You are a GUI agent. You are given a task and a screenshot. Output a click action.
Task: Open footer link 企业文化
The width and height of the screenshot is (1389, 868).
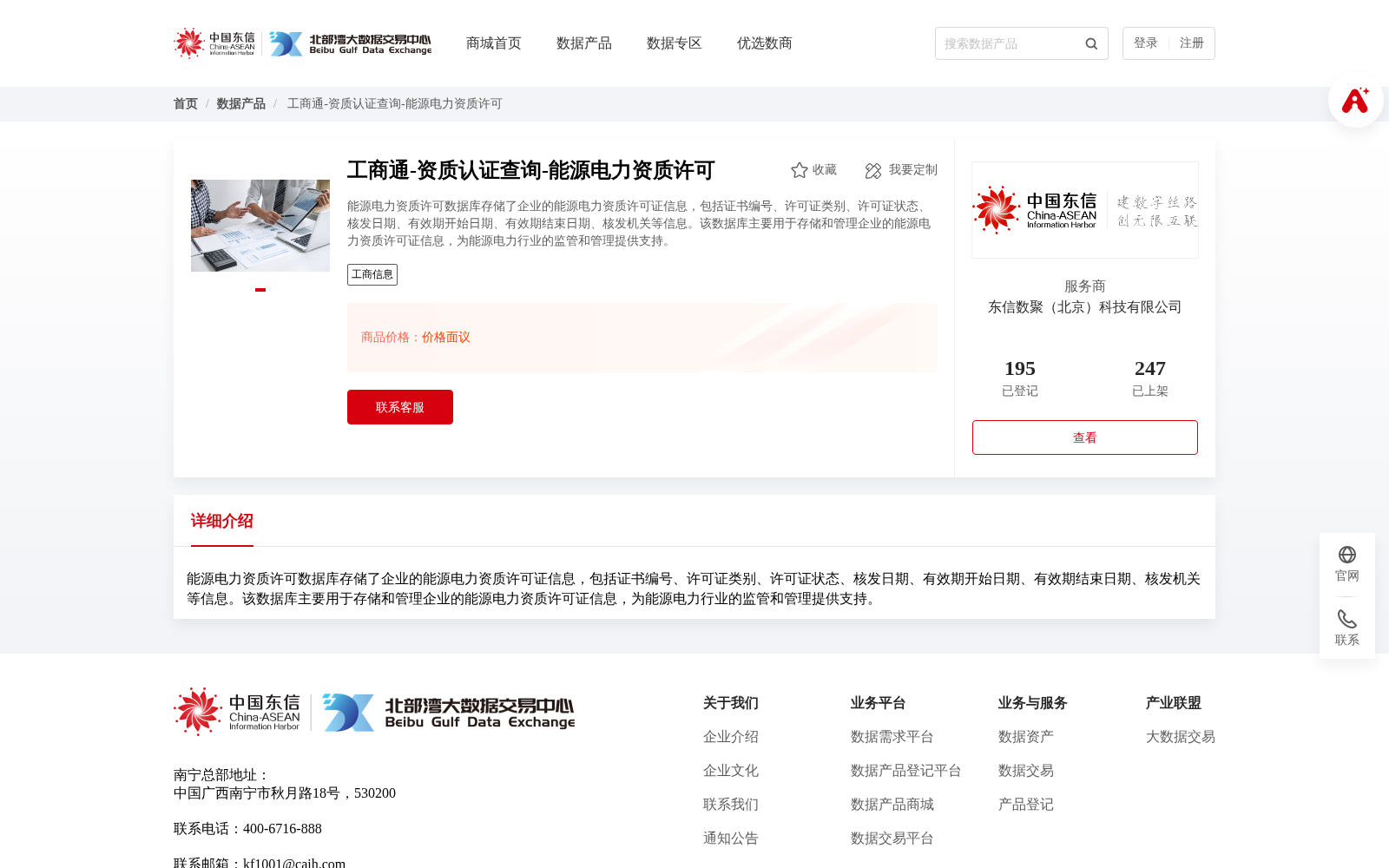(731, 771)
